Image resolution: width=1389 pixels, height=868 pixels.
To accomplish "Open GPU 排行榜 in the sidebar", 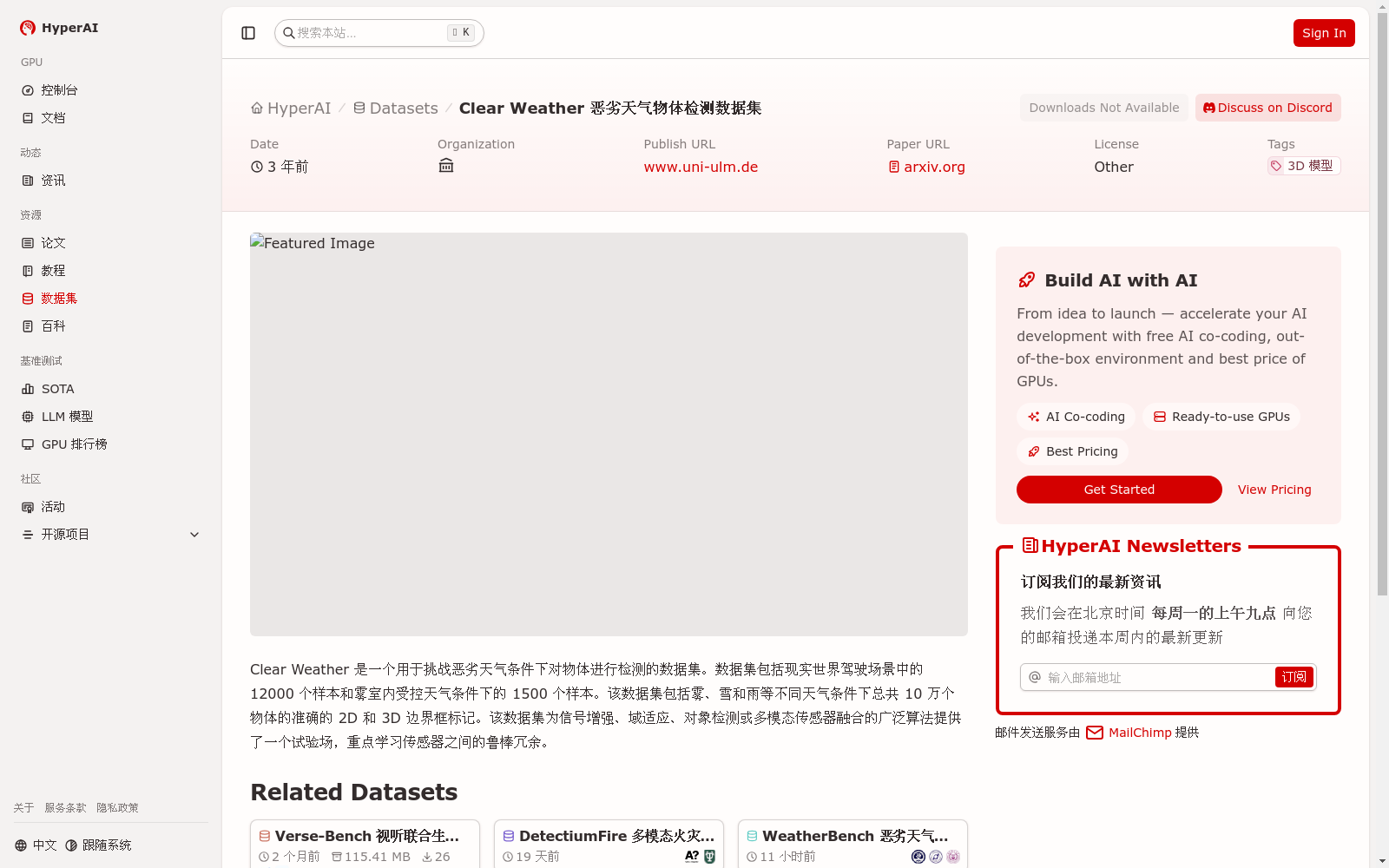I will pyautogui.click(x=111, y=444).
